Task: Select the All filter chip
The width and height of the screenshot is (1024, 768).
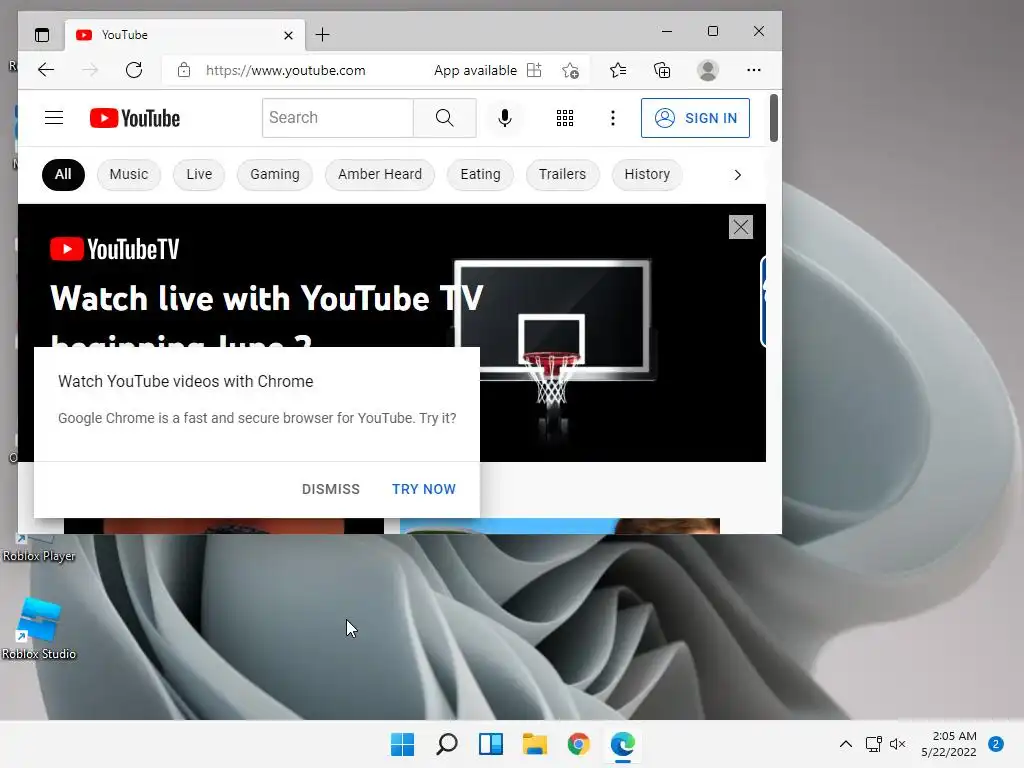Action: (63, 174)
